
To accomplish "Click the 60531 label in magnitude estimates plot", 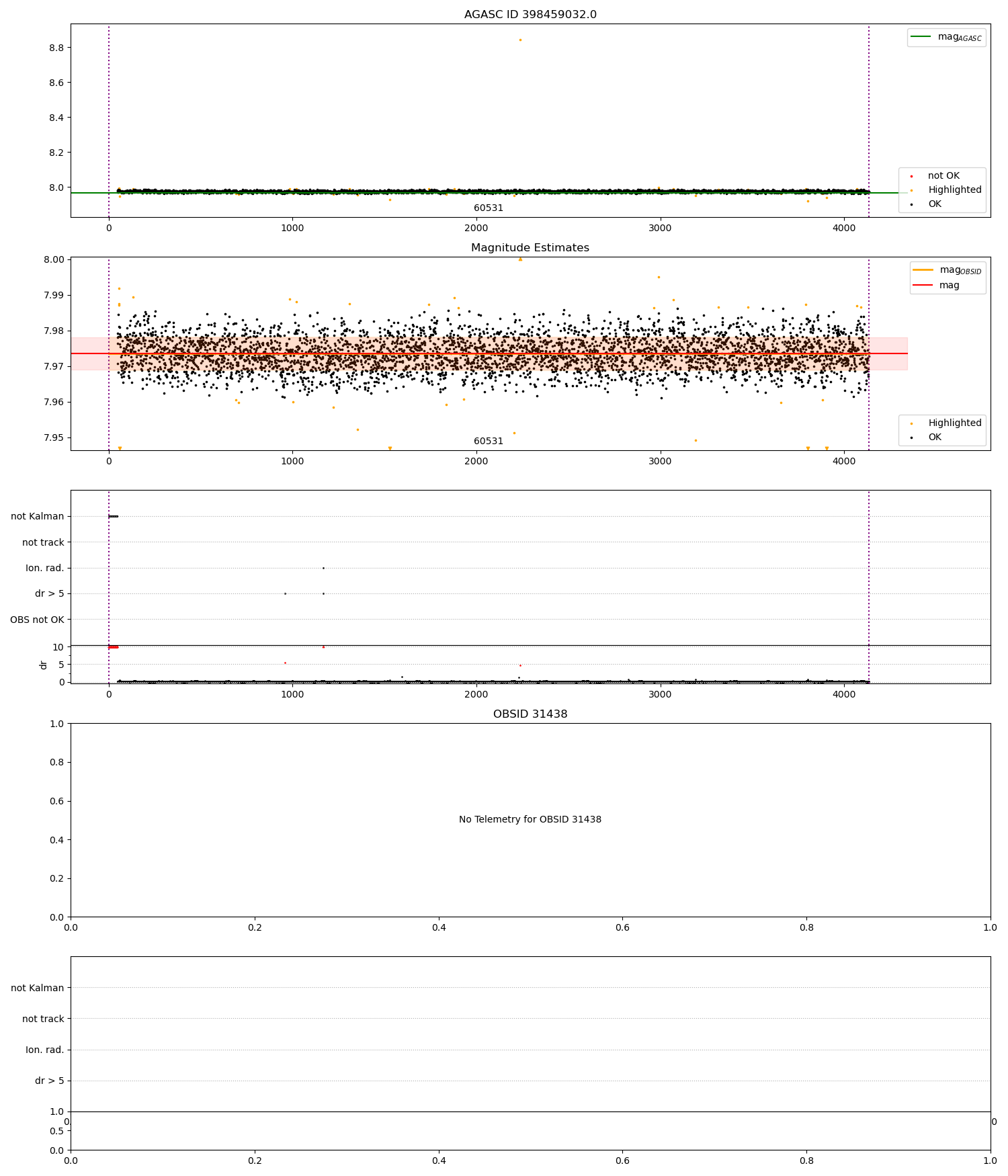I will tap(489, 442).
